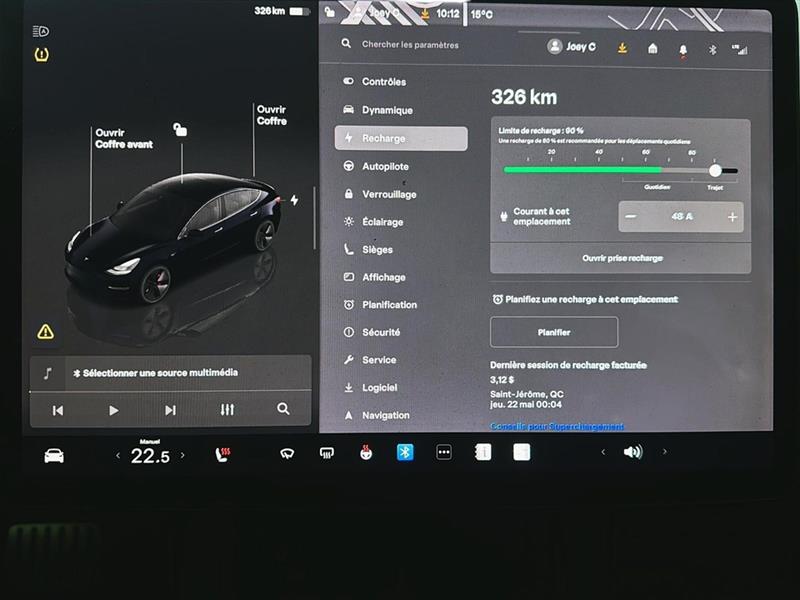Click the Chercher les paramètres search field
Viewport: 800px width, 600px height.
pyautogui.click(x=410, y=45)
